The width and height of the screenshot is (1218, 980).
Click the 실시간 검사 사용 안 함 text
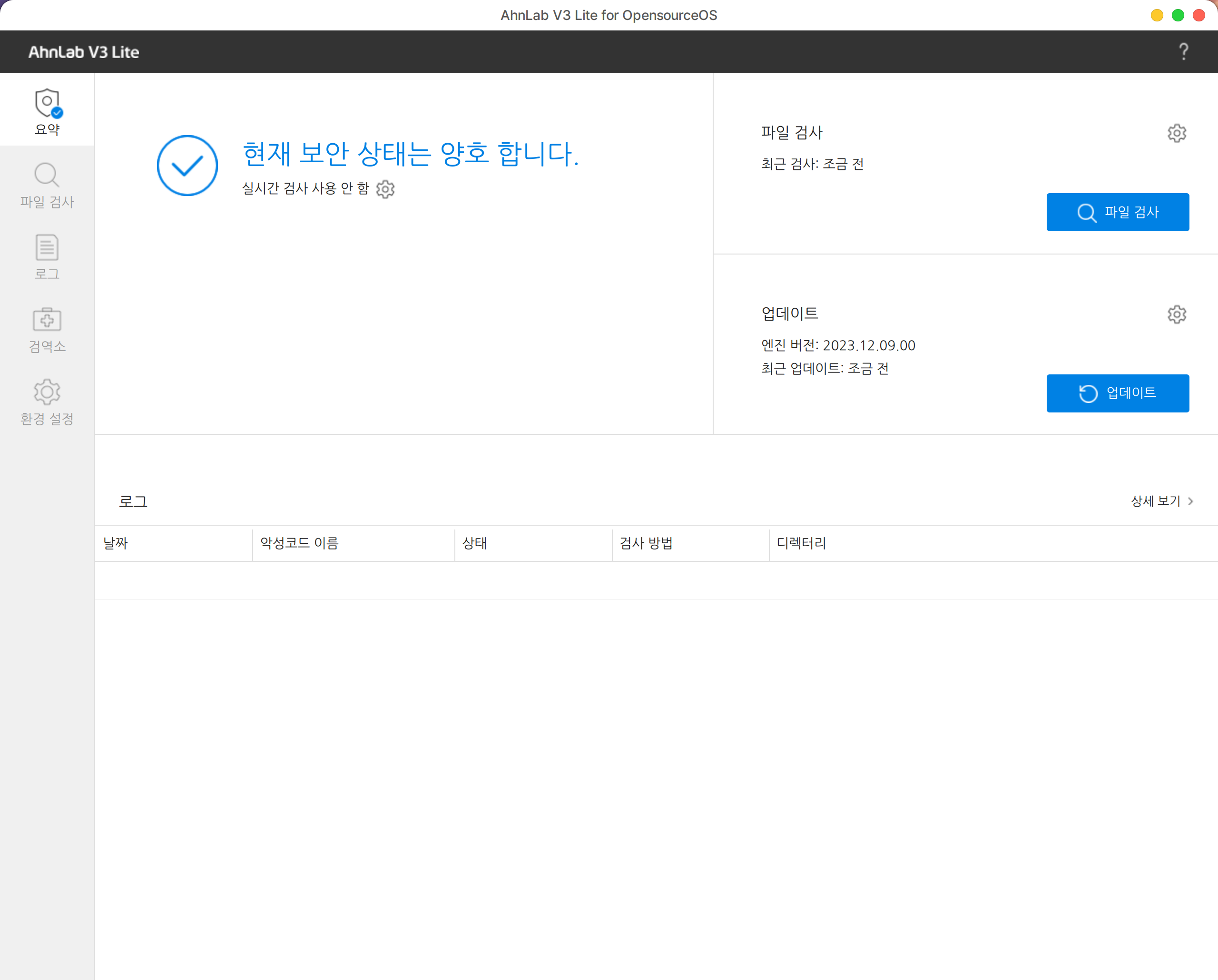coord(305,188)
